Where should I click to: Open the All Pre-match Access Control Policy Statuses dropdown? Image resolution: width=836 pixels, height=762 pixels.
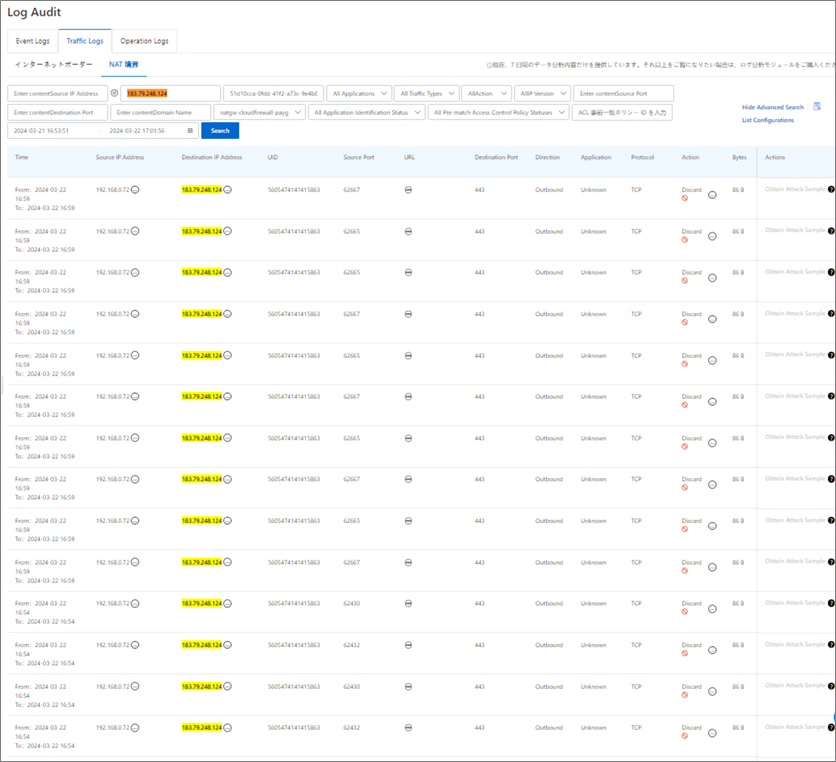(498, 112)
